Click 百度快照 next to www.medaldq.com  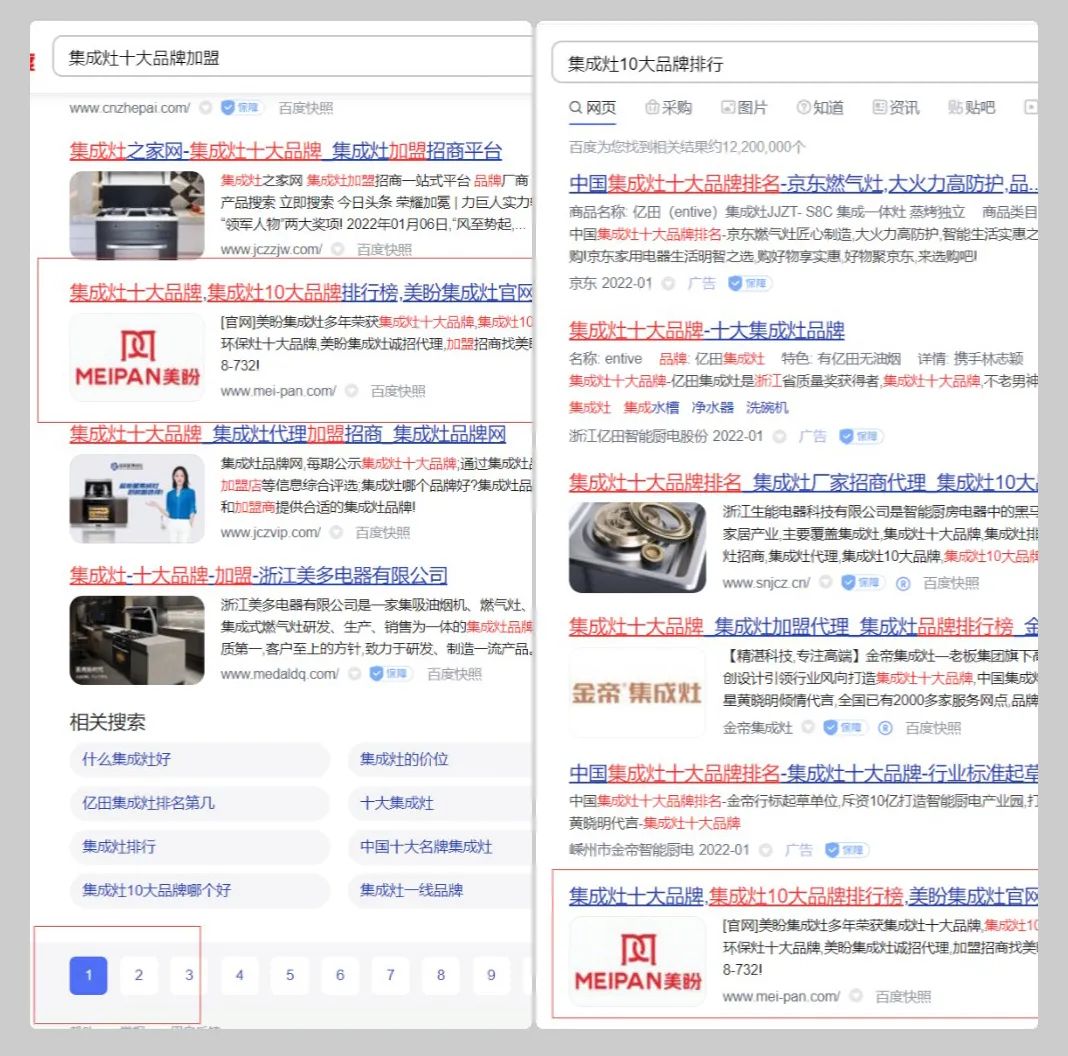click(x=454, y=674)
